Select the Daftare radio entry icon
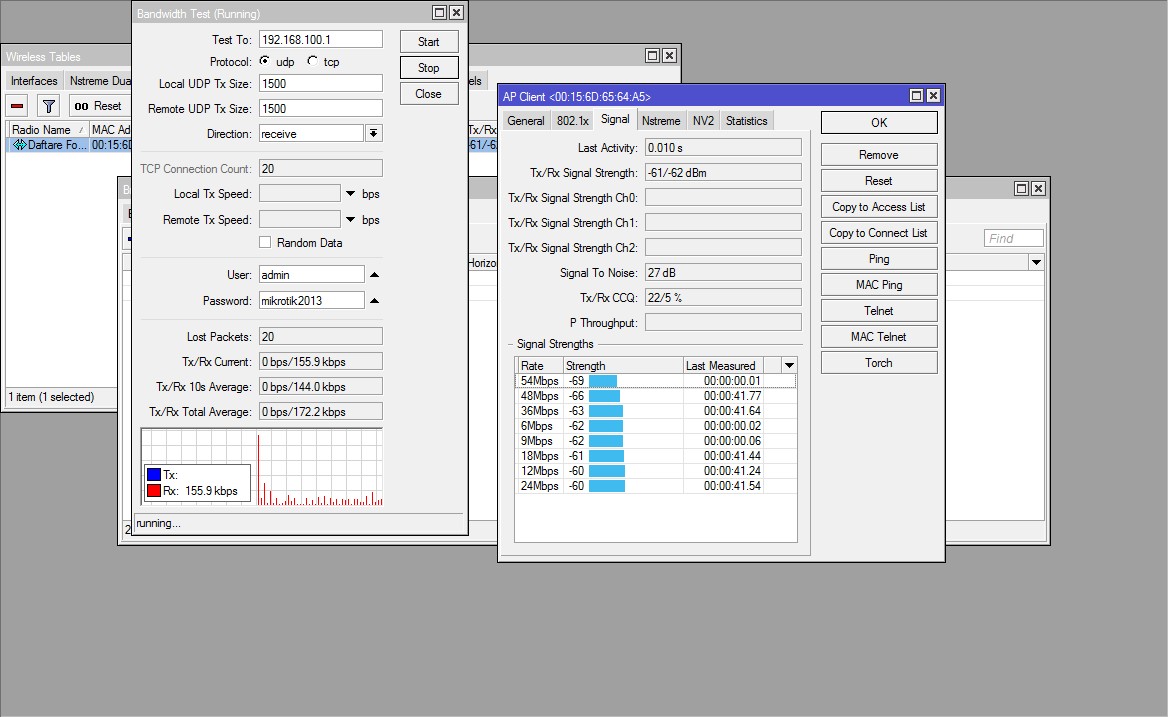Image resolution: width=1168 pixels, height=717 pixels. (x=19, y=145)
